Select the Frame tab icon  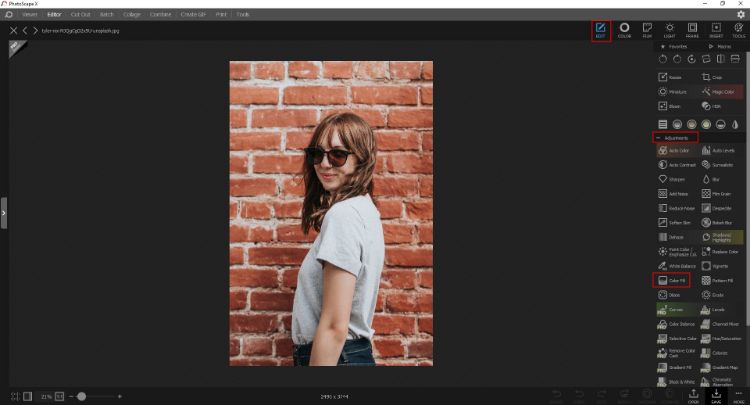tap(692, 30)
